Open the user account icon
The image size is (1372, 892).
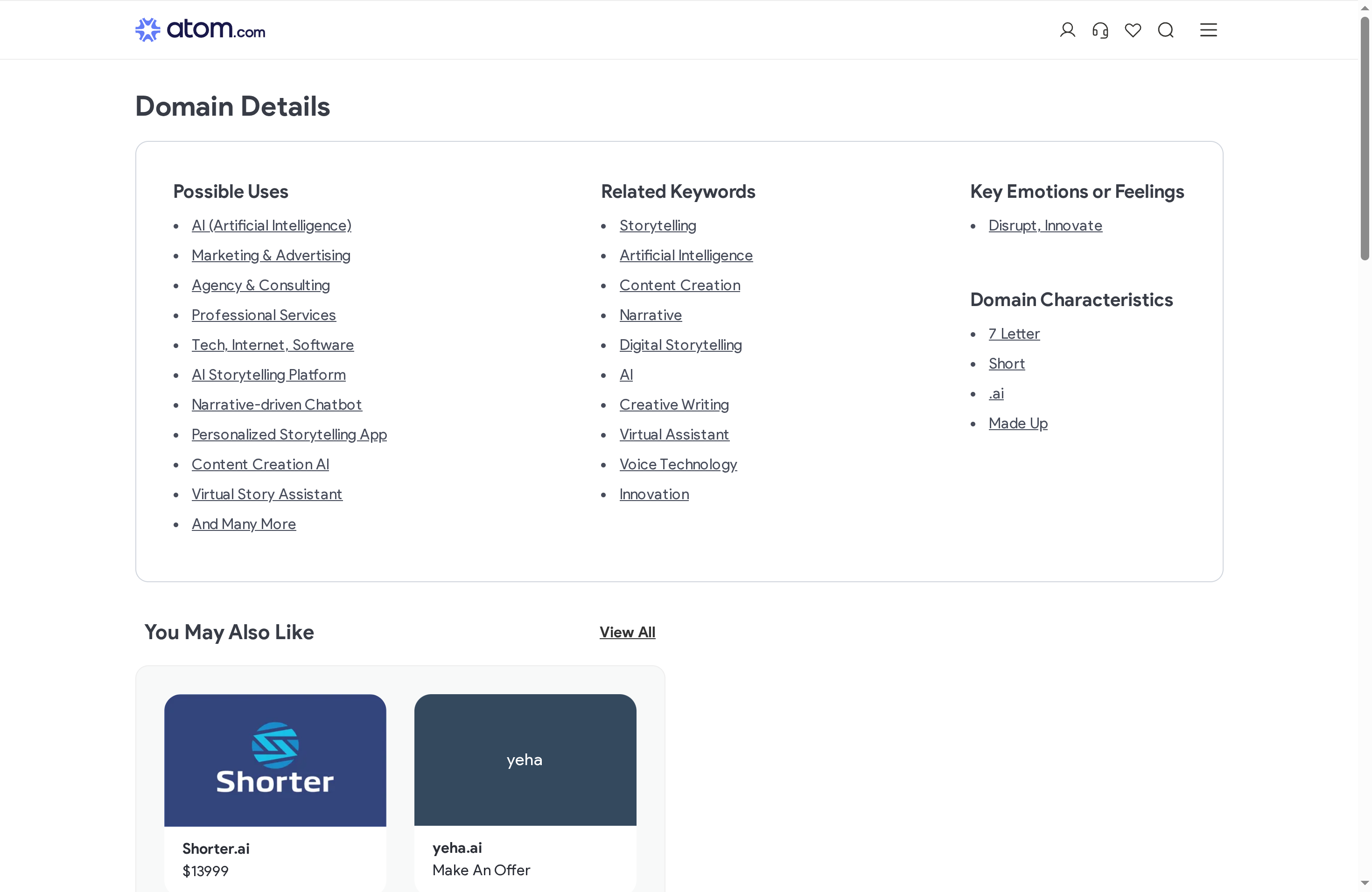coord(1067,29)
